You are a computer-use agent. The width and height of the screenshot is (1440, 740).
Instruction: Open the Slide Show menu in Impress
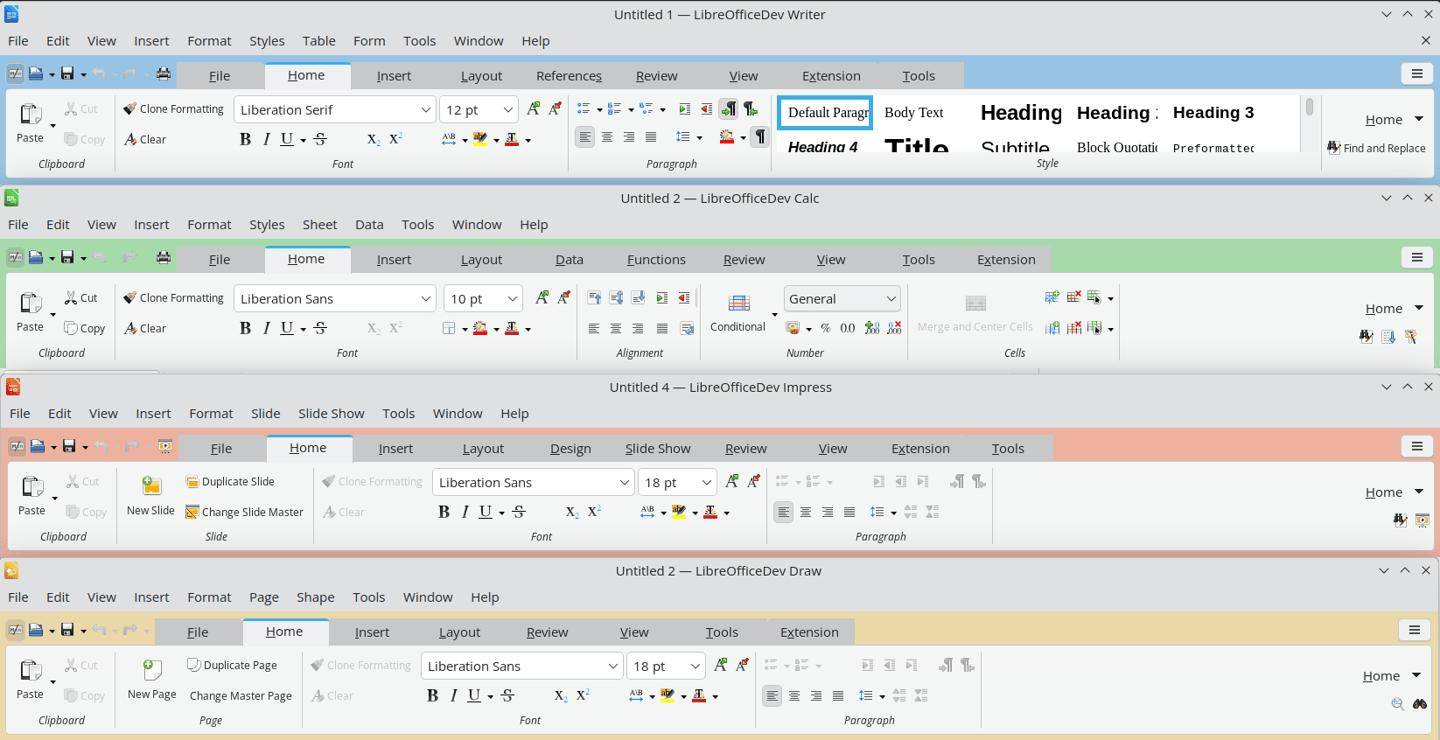pyautogui.click(x=331, y=413)
